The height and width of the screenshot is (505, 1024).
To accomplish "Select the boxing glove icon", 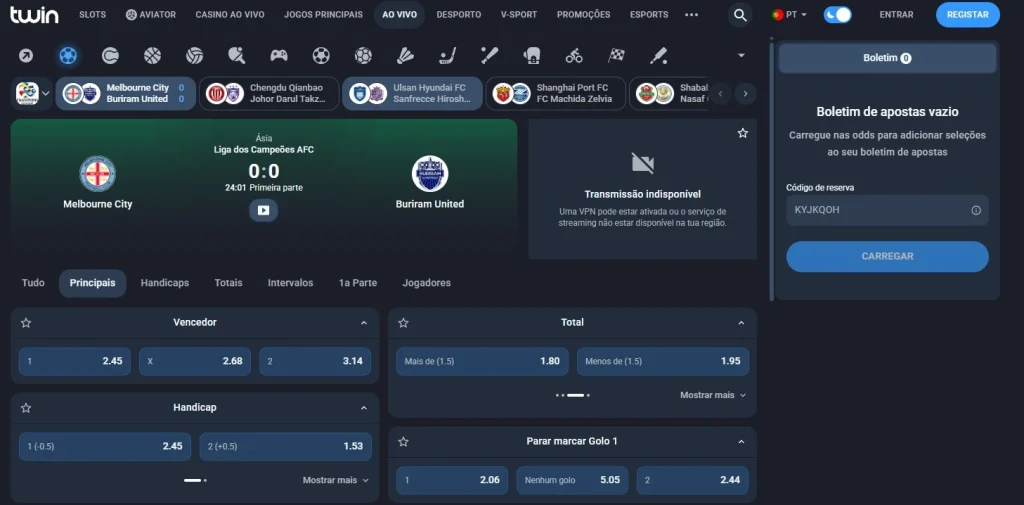I will [x=532, y=56].
